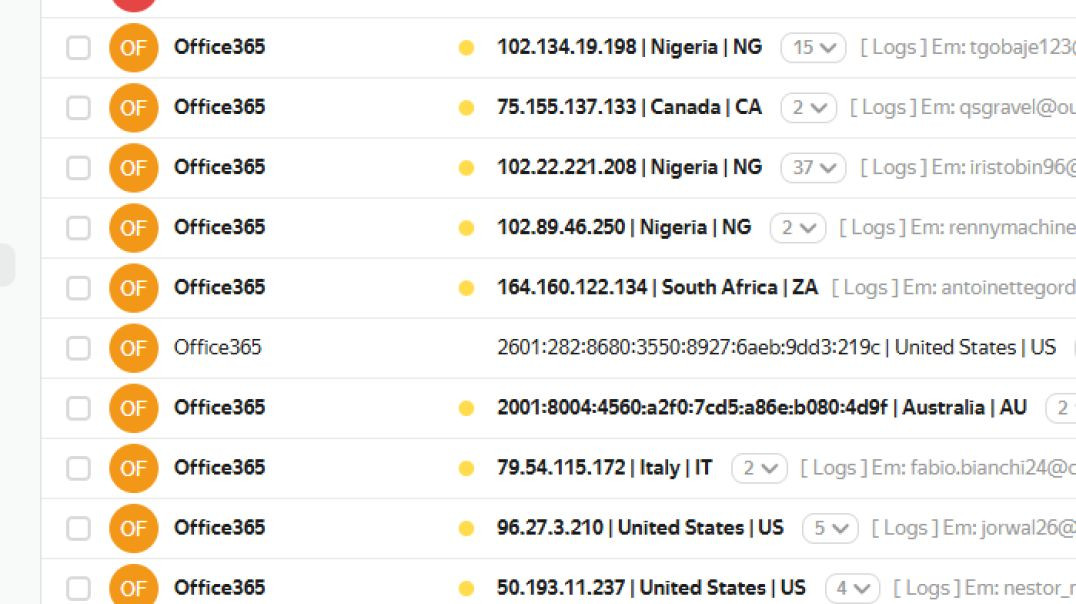Click the unread dot on Italy row
Image resolution: width=1076 pixels, height=604 pixels.
[466, 468]
